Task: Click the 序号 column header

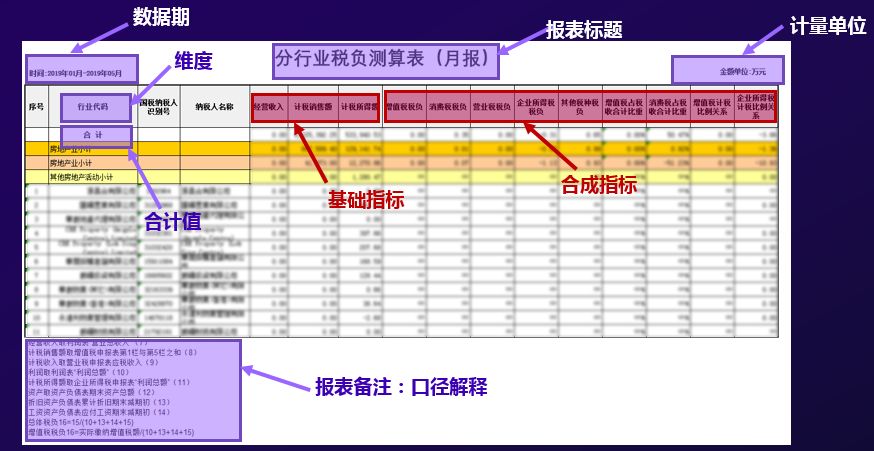Action: pyautogui.click(x=36, y=106)
